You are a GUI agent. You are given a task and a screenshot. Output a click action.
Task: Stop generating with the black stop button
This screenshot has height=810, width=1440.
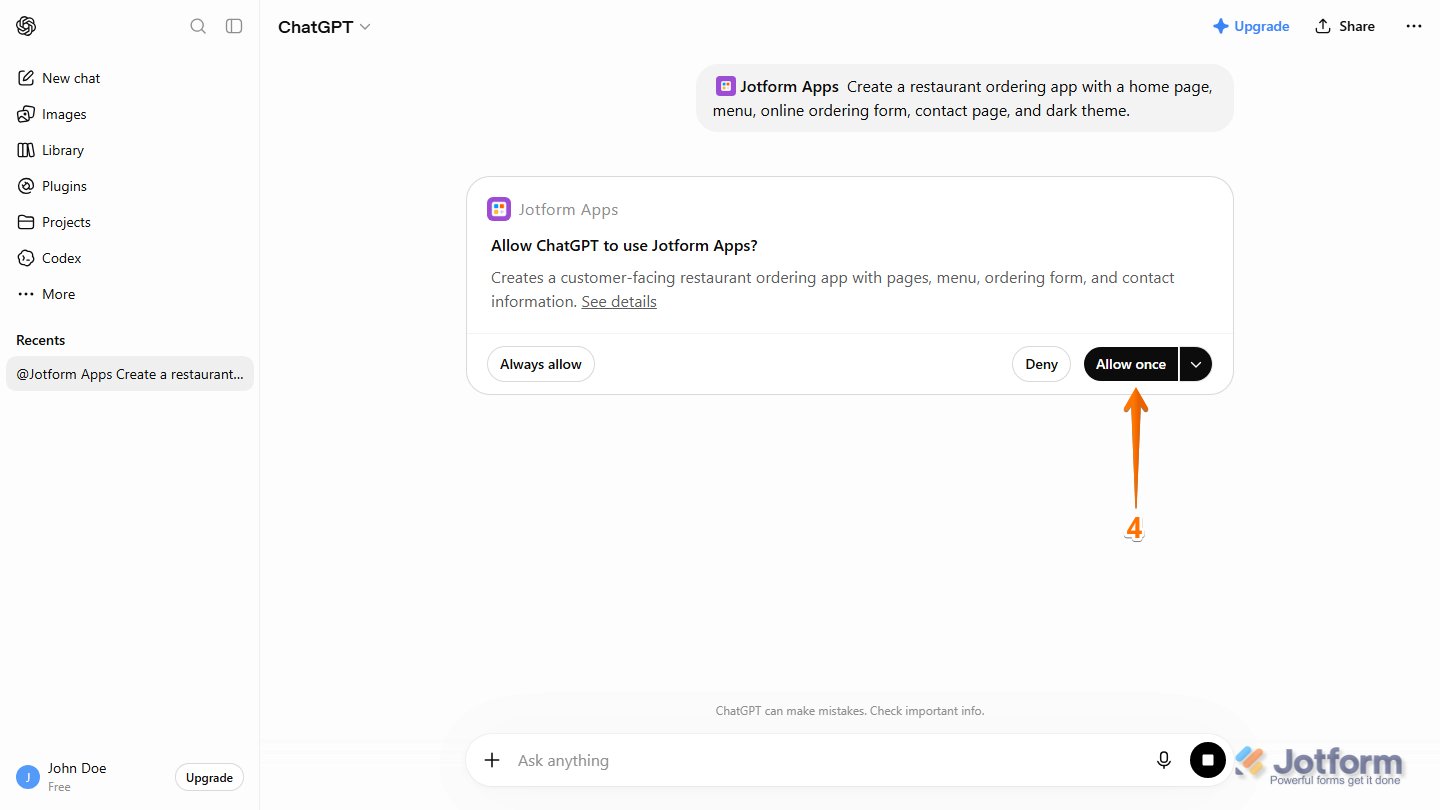1208,760
